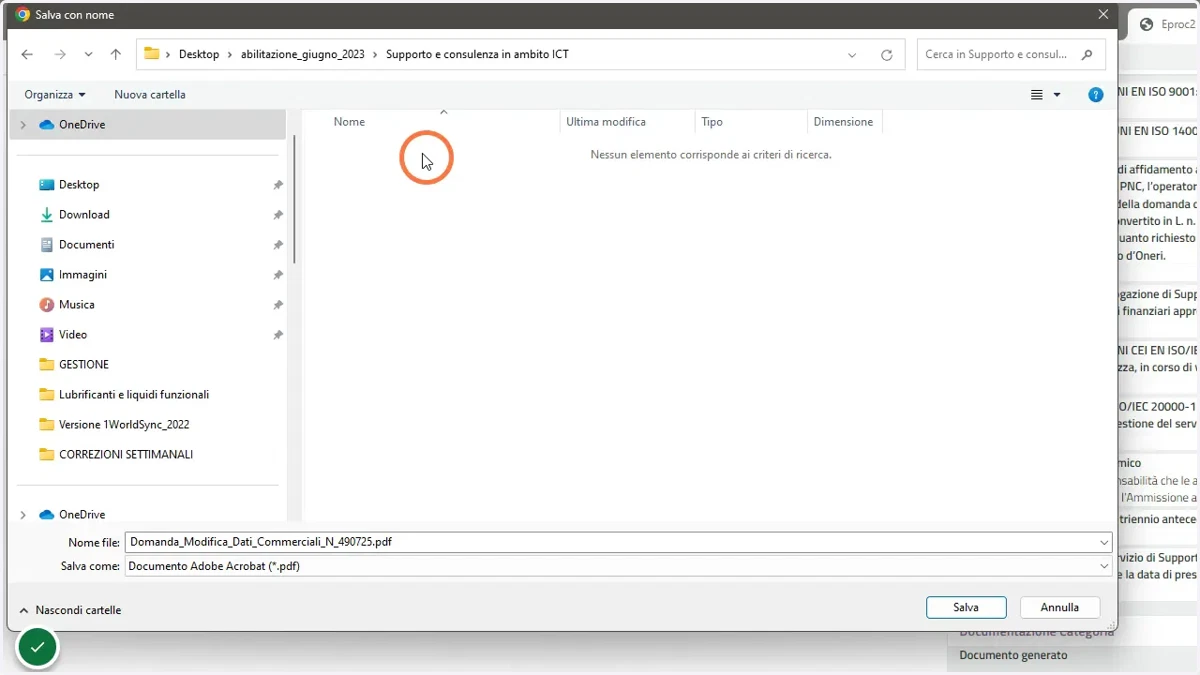The height and width of the screenshot is (675, 1200).
Task: Open Lubrificanti e liquidi funzionali folder
Action: click(134, 395)
